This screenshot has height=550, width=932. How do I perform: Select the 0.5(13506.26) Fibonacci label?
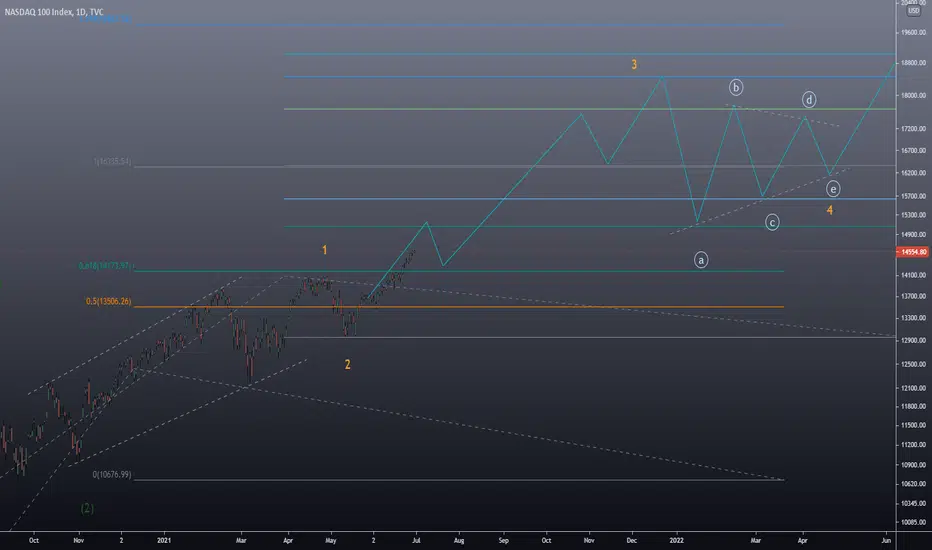click(x=109, y=301)
